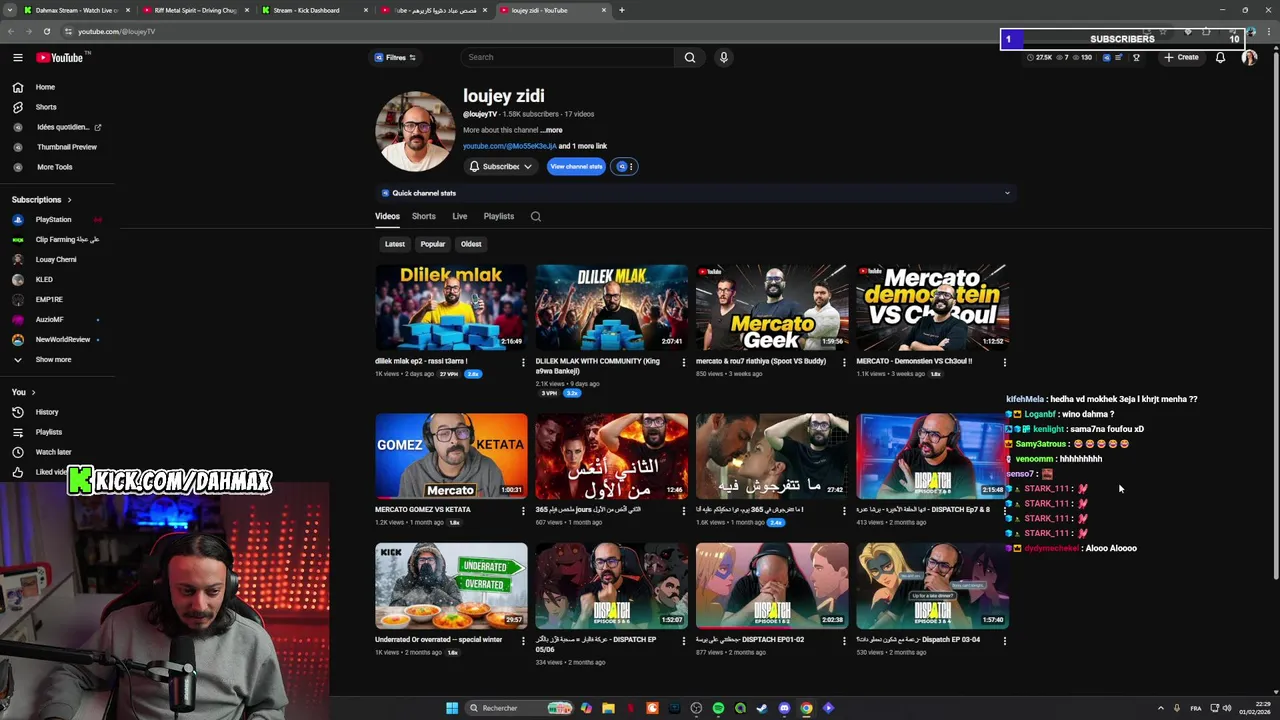Open a new browser tab

tap(622, 10)
